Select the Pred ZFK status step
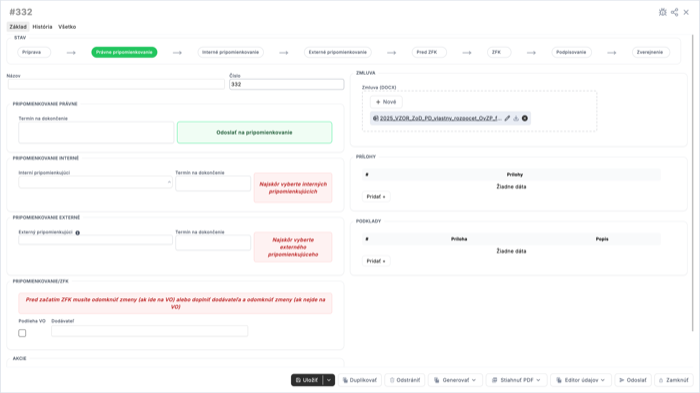Image resolution: width=700 pixels, height=393 pixels. pos(429,52)
